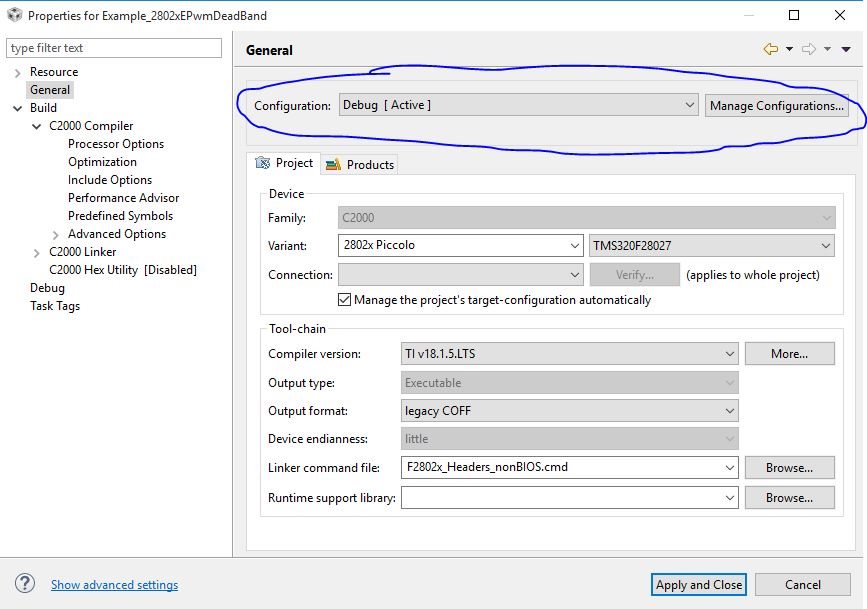The width and height of the screenshot is (867, 609).
Task: Click the yellow Back navigation arrow
Action: (x=773, y=49)
